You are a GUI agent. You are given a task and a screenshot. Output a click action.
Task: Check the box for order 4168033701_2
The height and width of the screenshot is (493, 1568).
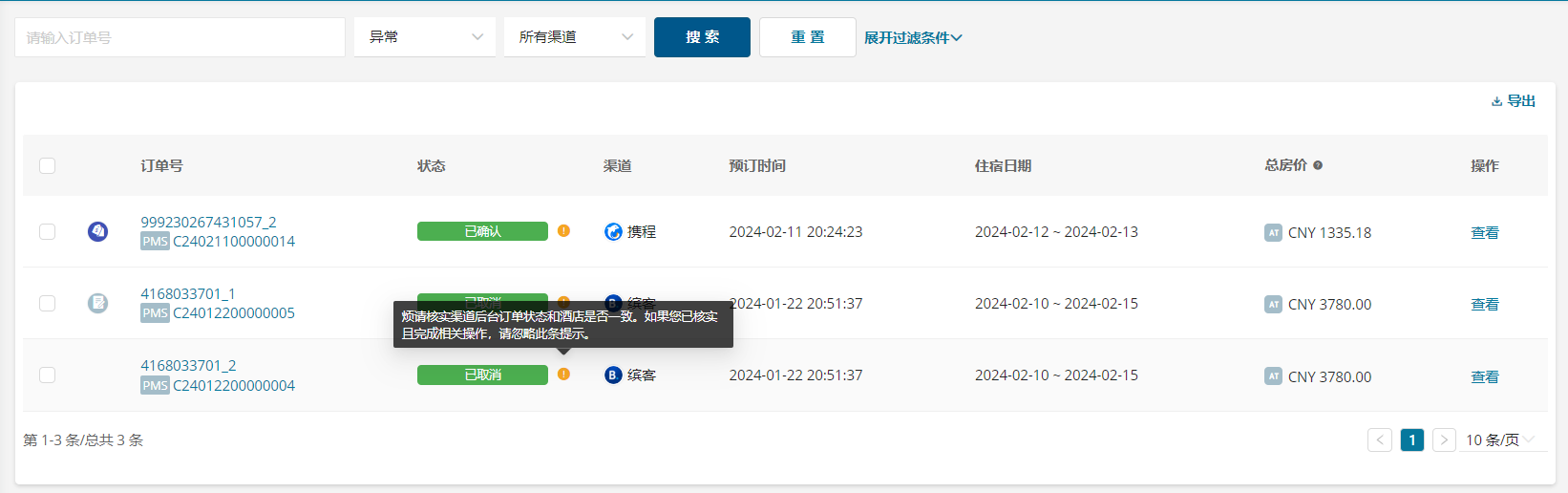point(47,375)
